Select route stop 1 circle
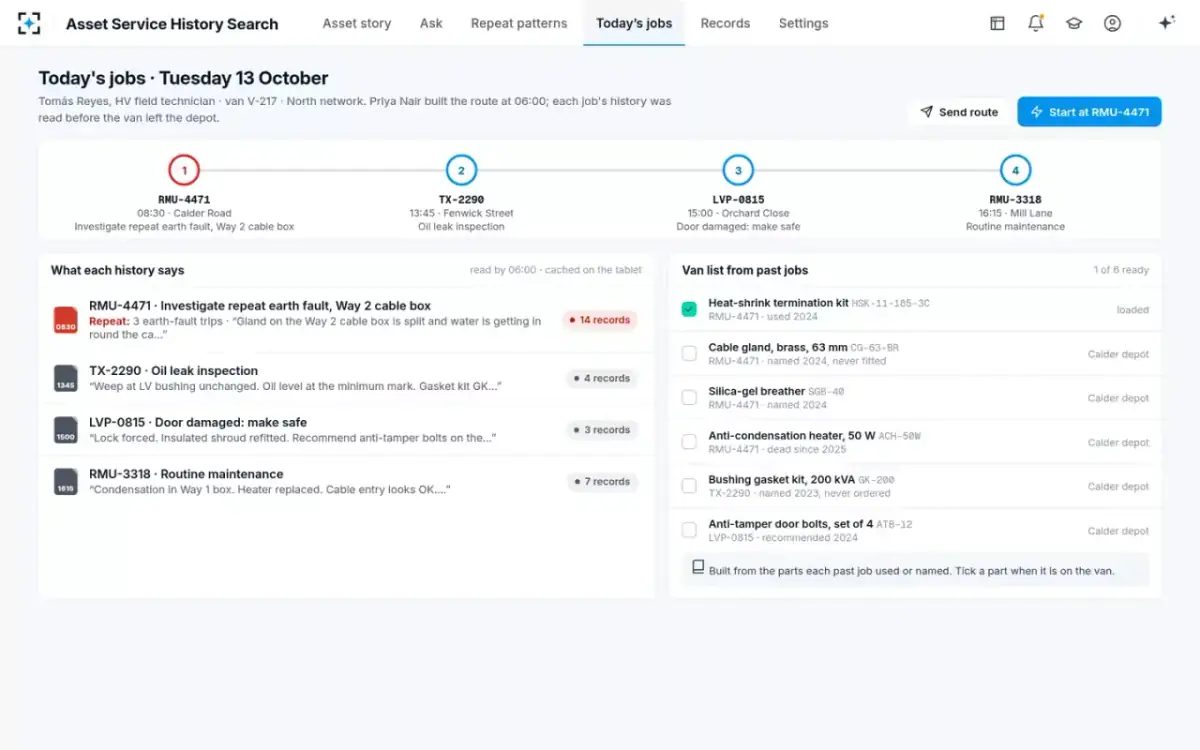The width and height of the screenshot is (1200, 750). click(x=184, y=170)
